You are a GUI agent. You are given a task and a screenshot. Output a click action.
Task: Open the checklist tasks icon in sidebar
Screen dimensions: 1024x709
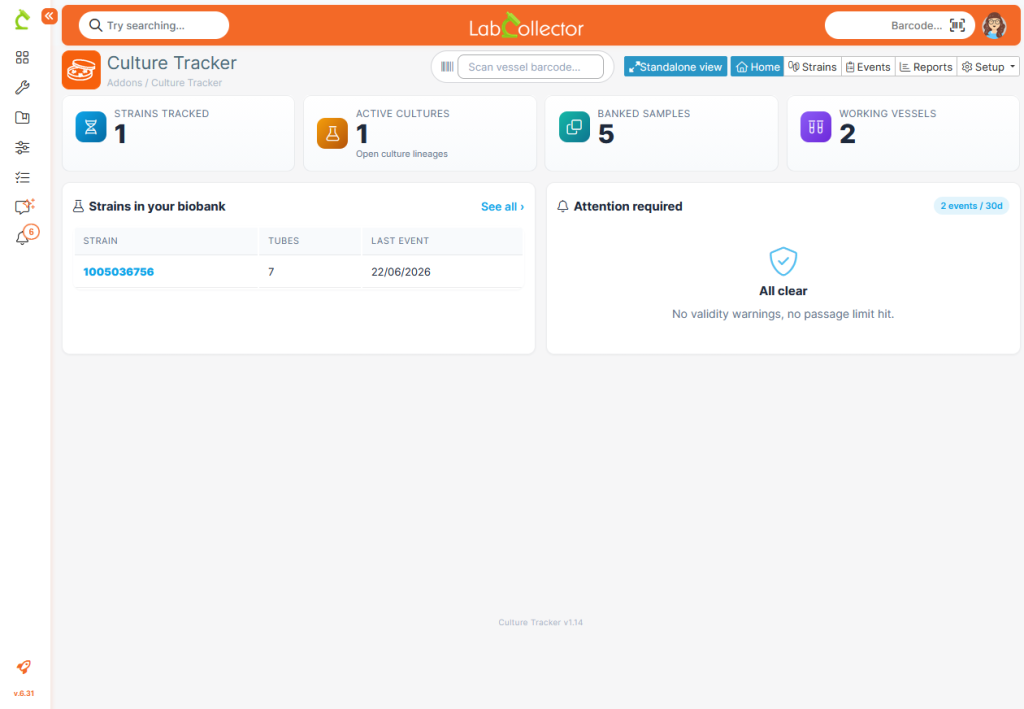[22, 178]
